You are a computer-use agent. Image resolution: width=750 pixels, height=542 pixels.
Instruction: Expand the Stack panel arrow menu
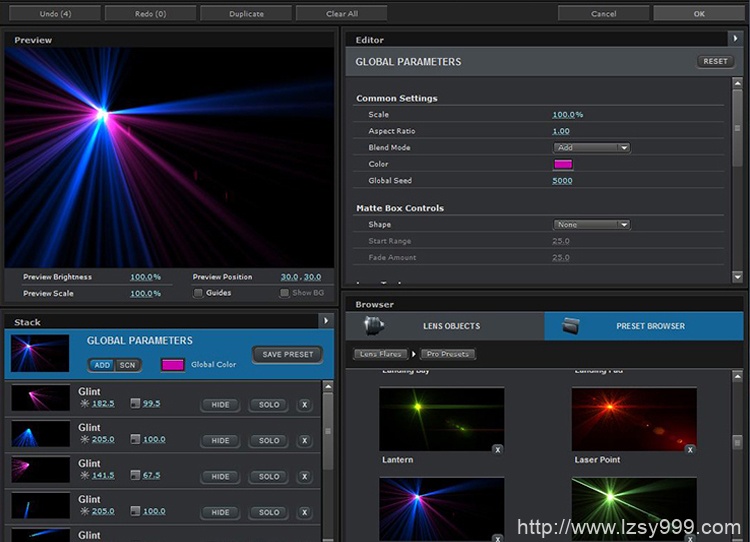coord(325,321)
